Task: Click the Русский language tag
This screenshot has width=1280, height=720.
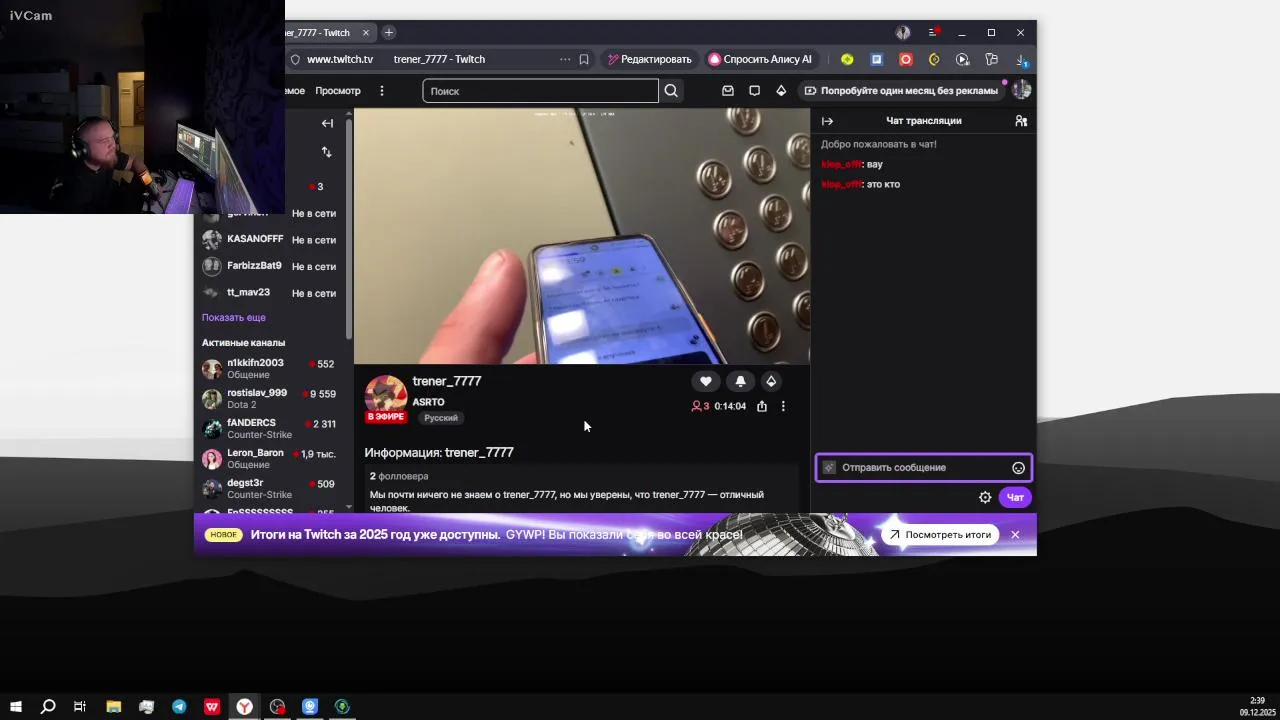Action: [441, 418]
